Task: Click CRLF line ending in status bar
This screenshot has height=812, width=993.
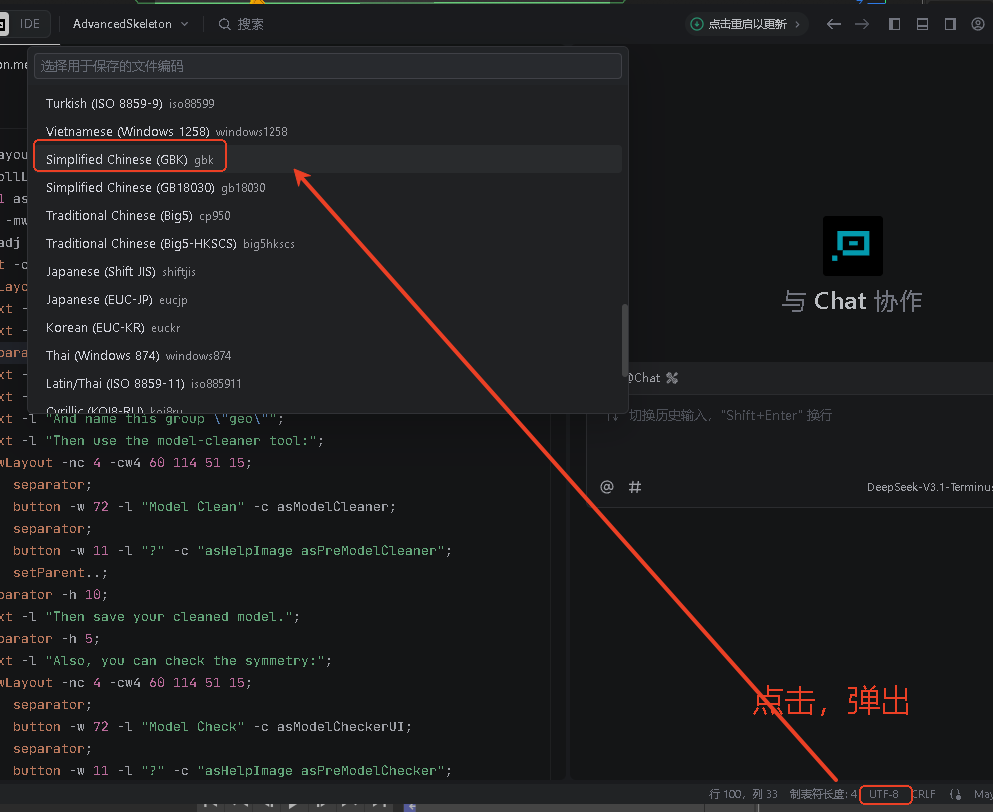Action: coord(924,794)
